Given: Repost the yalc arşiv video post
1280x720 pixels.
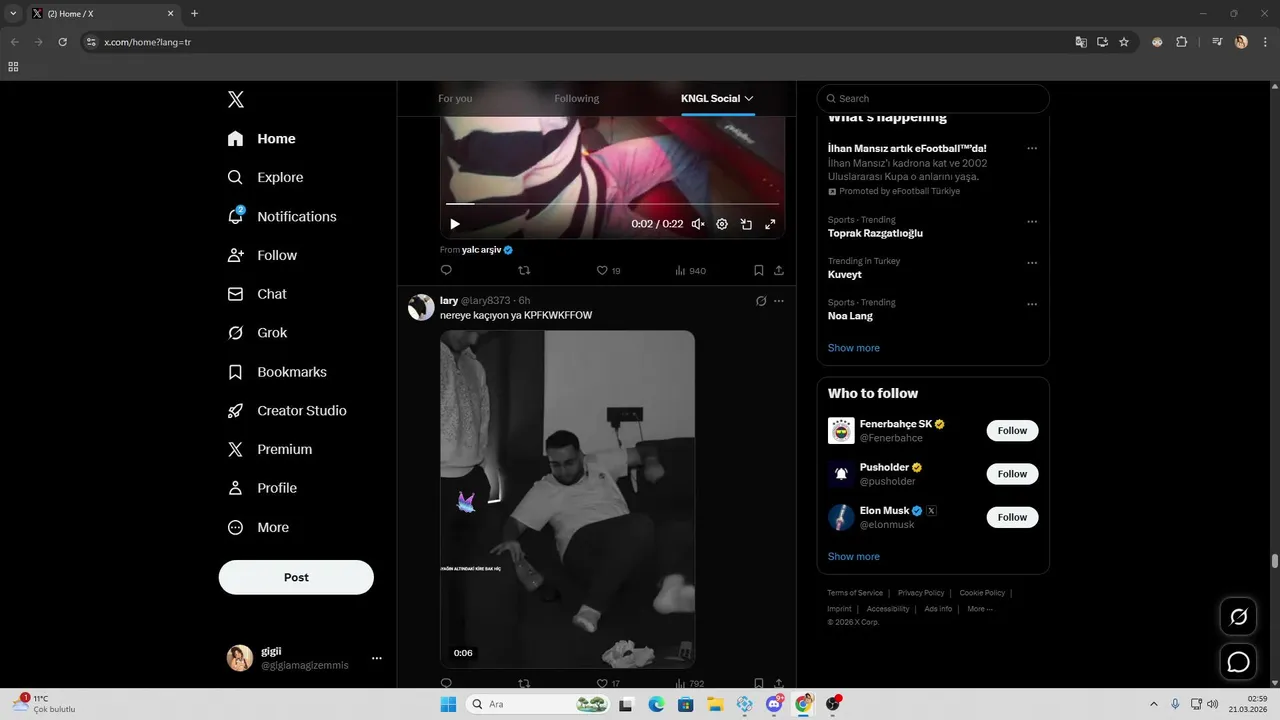Looking at the screenshot, I should pyautogui.click(x=524, y=270).
